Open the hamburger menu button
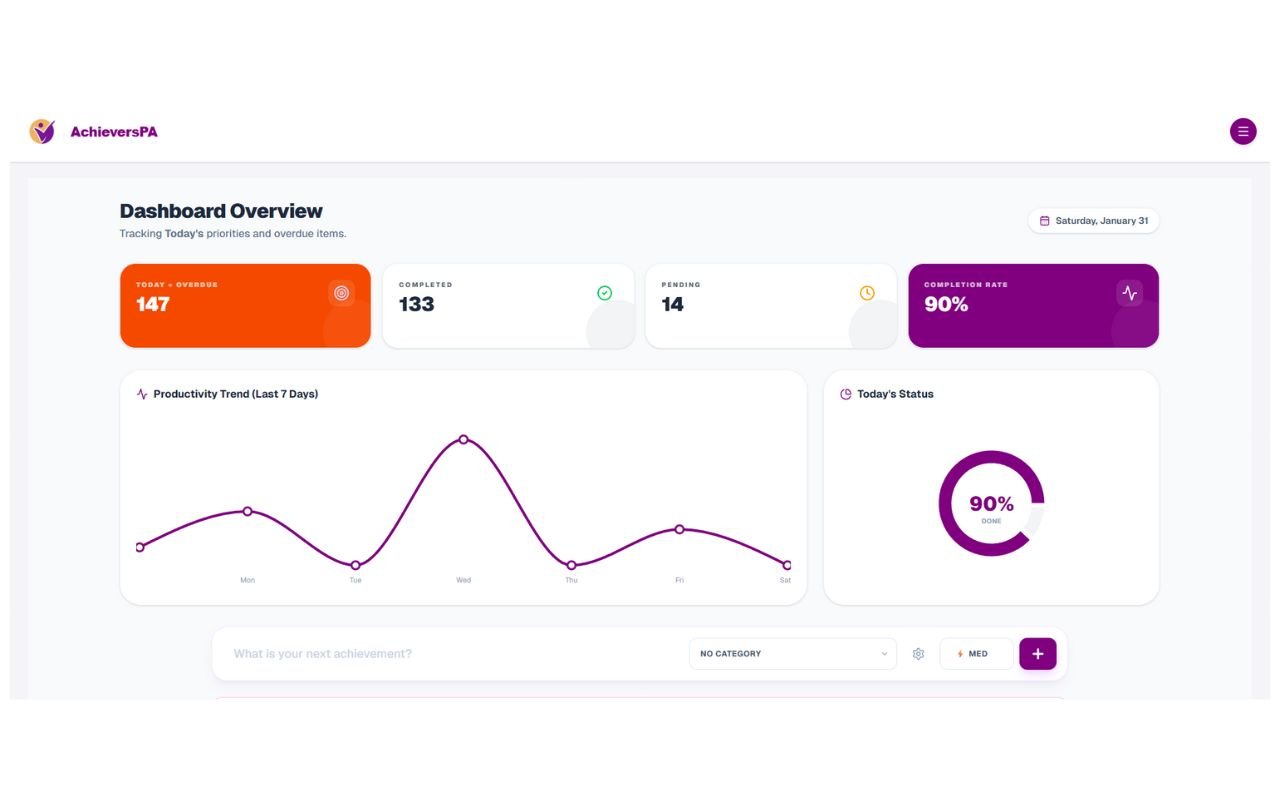Image resolution: width=1280 pixels, height=800 pixels. tap(1243, 131)
